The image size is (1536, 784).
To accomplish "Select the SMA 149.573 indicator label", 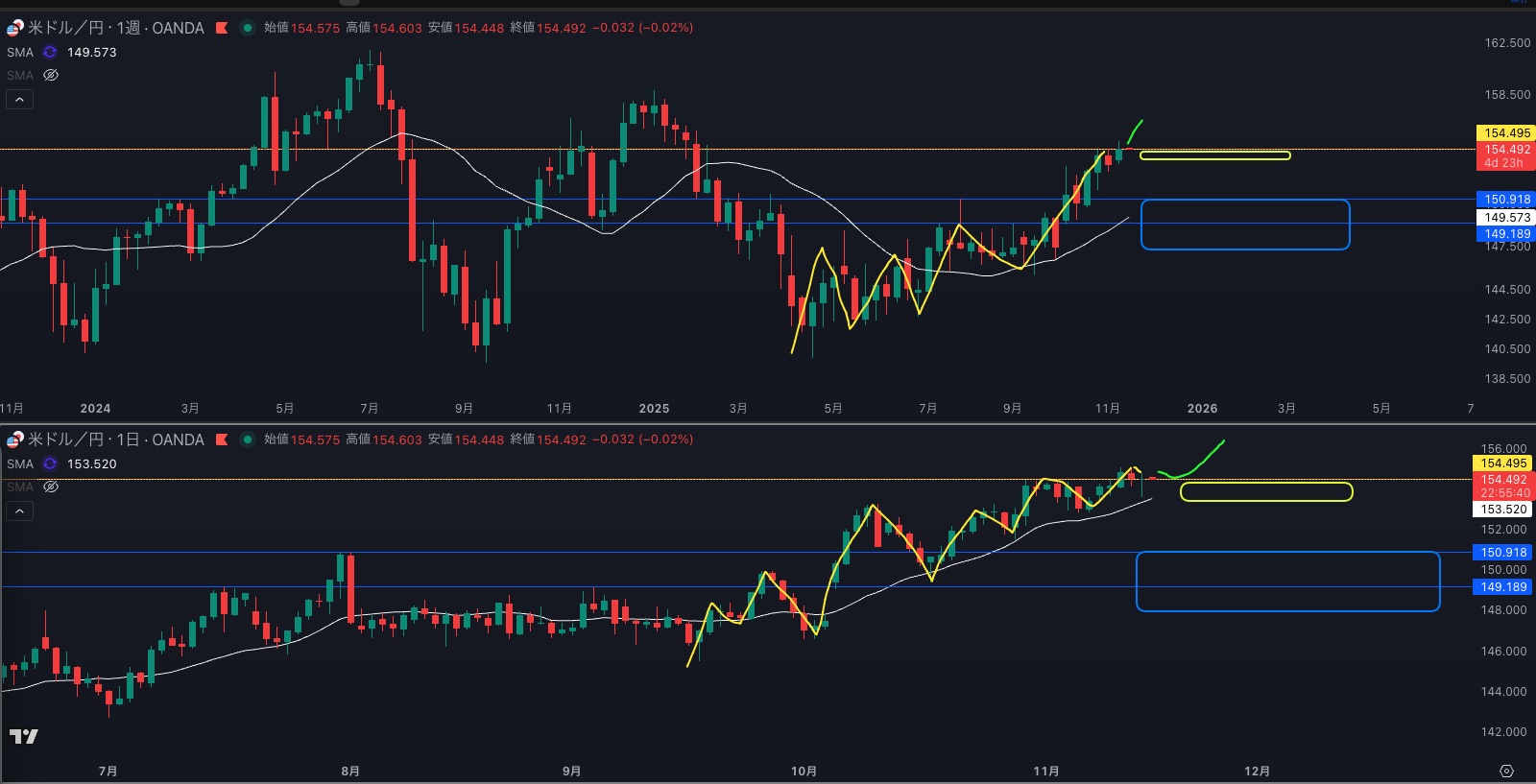I will click(x=20, y=52).
